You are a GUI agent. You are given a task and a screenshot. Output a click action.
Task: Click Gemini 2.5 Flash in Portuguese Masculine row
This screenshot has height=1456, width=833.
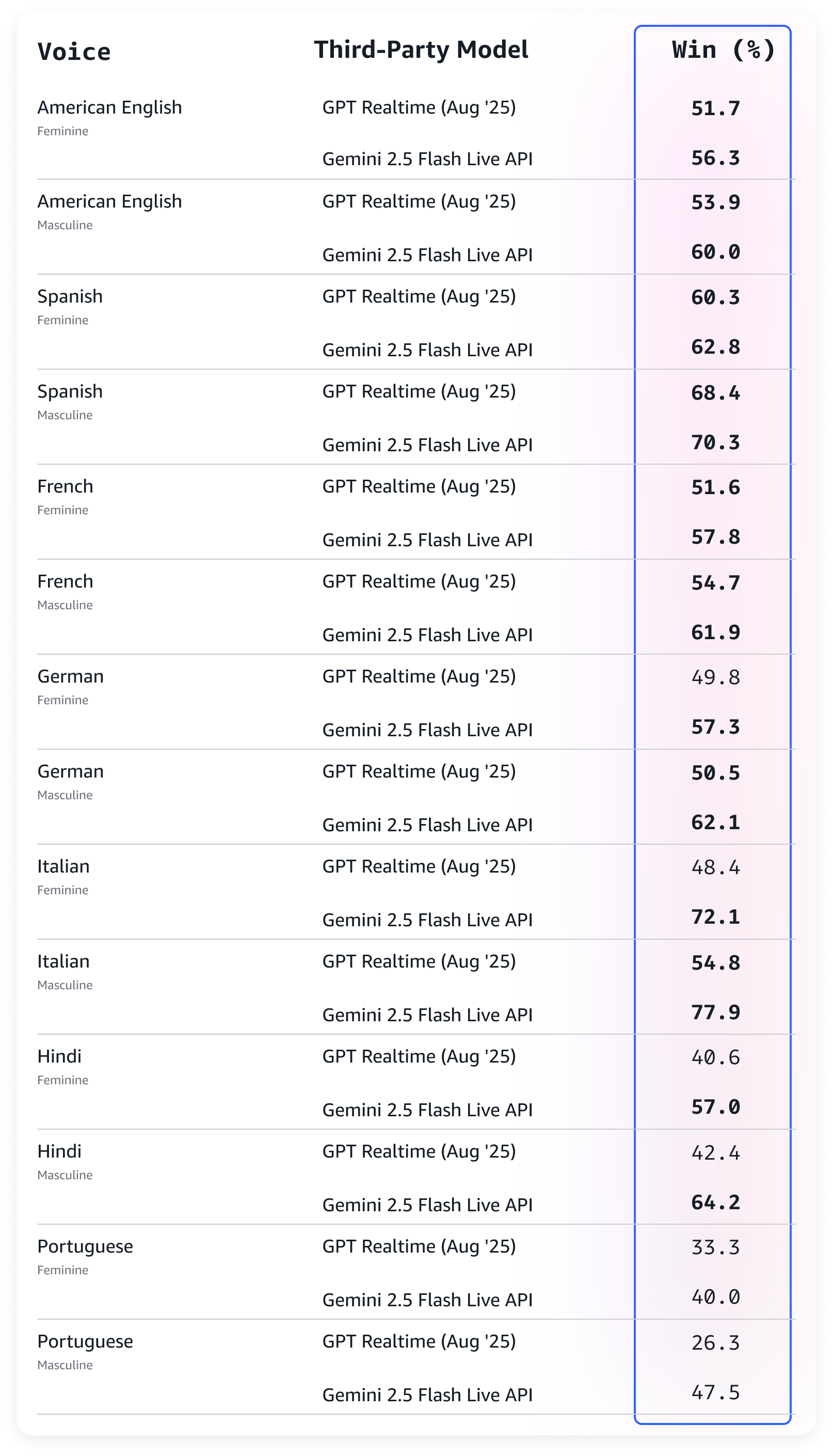(x=427, y=1395)
